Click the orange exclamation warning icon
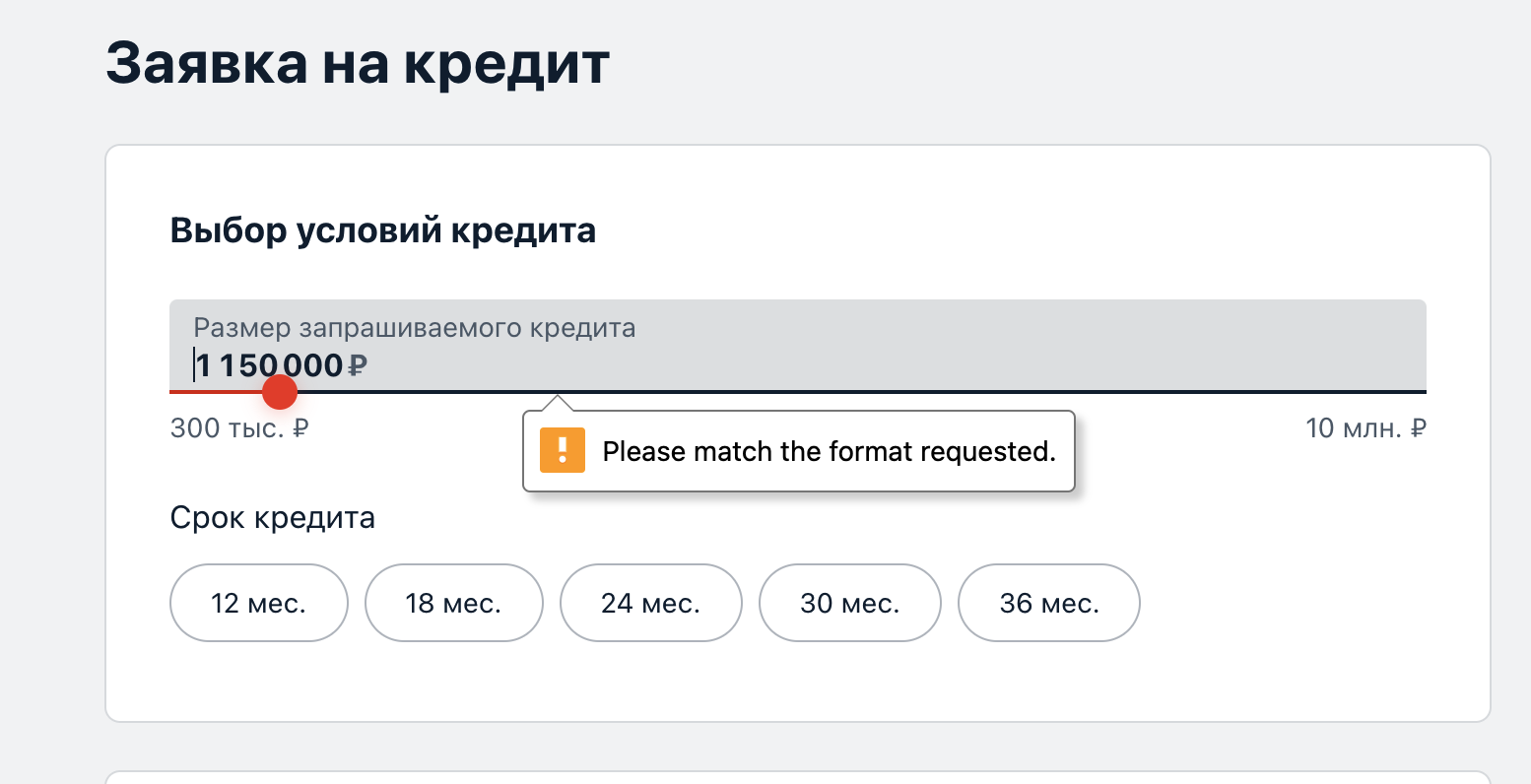 point(562,451)
